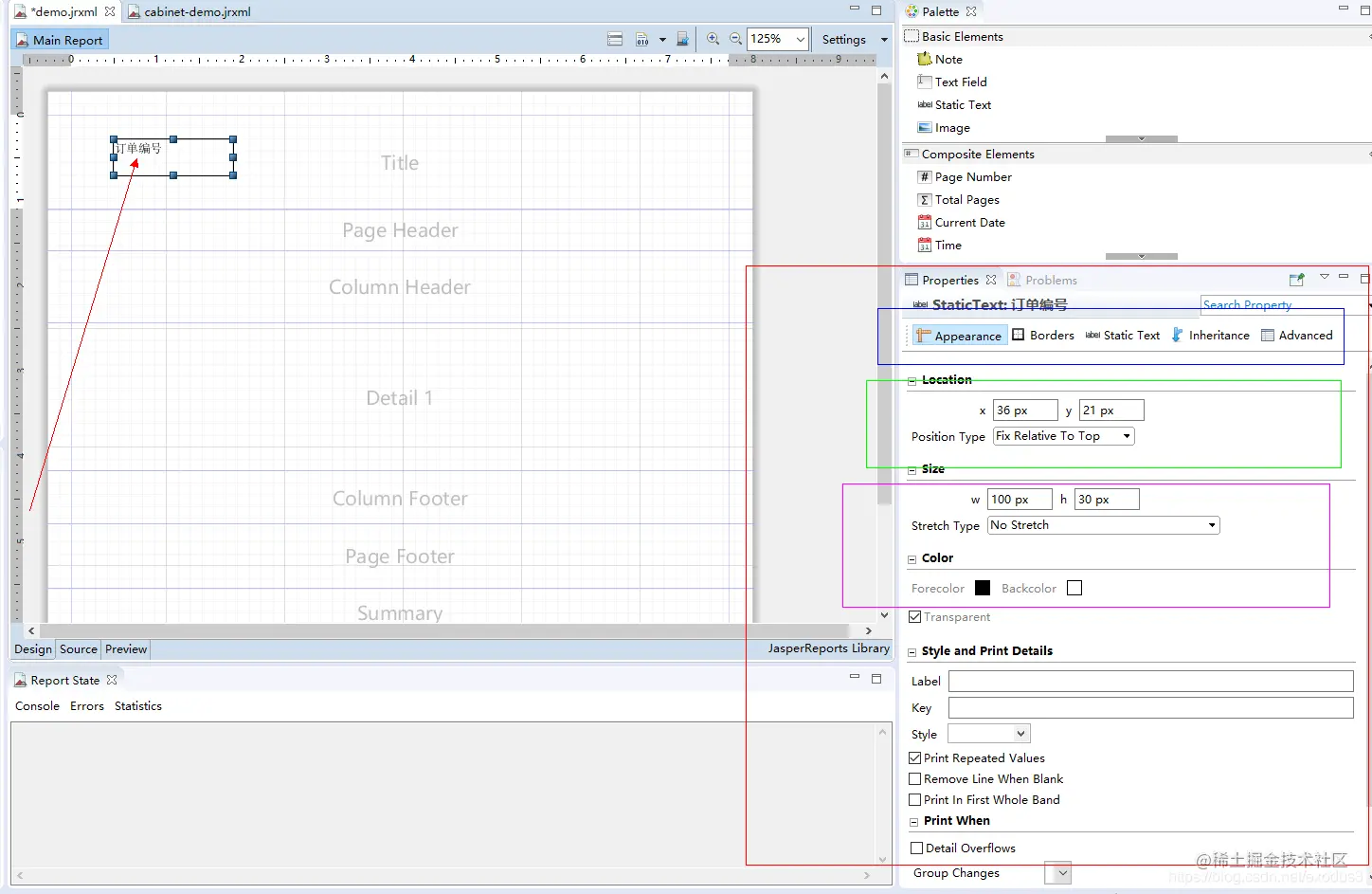Open the Group Changes dropdown
The image size is (1372, 894).
pyautogui.click(x=1062, y=873)
